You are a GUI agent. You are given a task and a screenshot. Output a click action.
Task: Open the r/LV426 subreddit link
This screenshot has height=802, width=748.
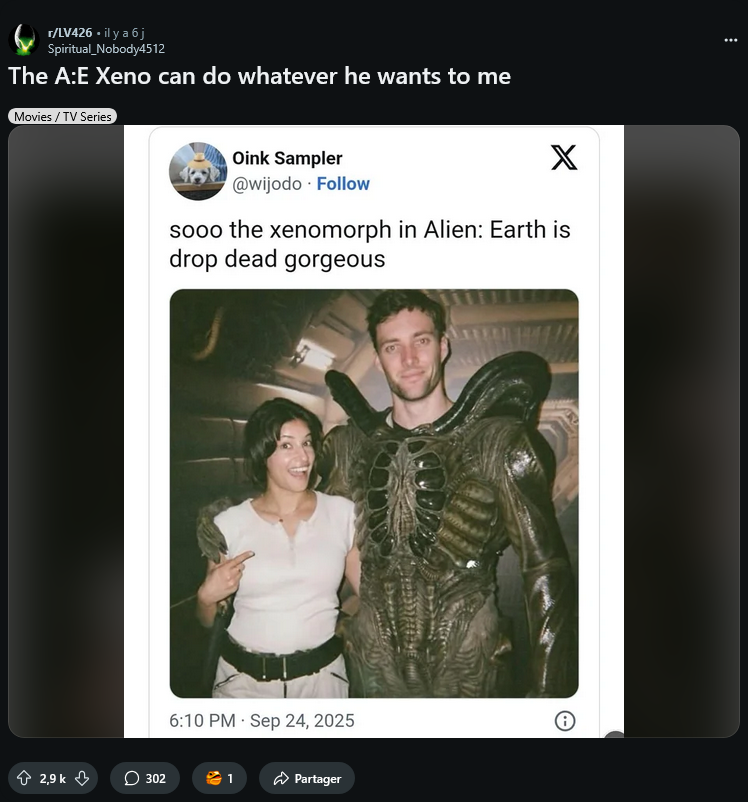pyautogui.click(x=70, y=33)
